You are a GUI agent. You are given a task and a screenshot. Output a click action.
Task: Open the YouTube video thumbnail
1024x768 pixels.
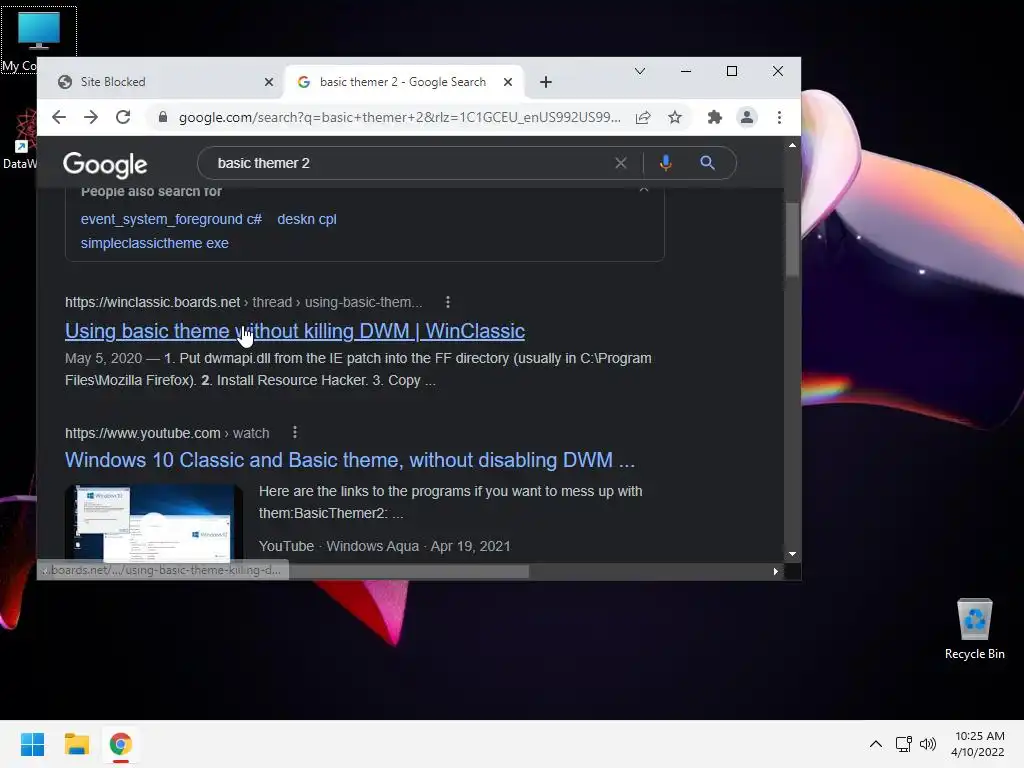(153, 522)
